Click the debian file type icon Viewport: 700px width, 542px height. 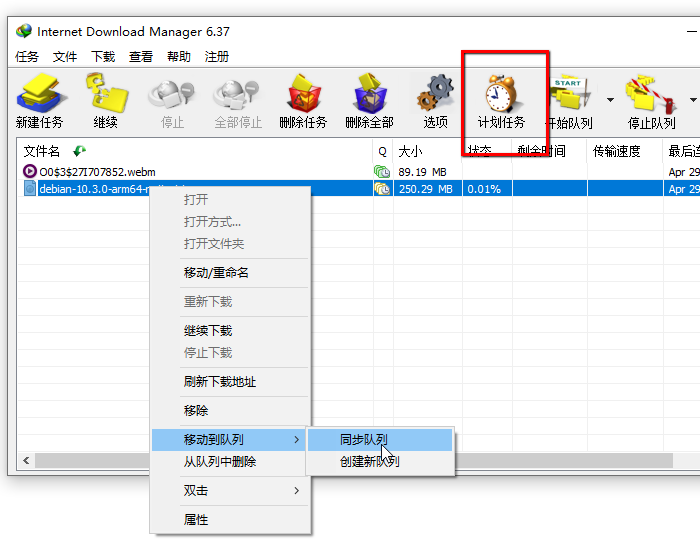point(29,188)
